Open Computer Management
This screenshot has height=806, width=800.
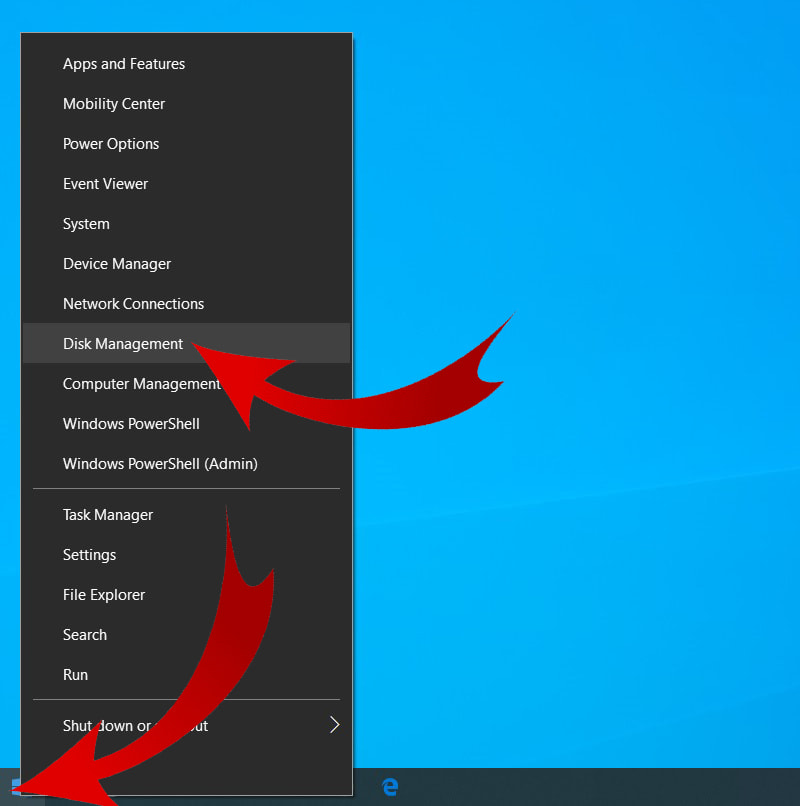tap(141, 383)
